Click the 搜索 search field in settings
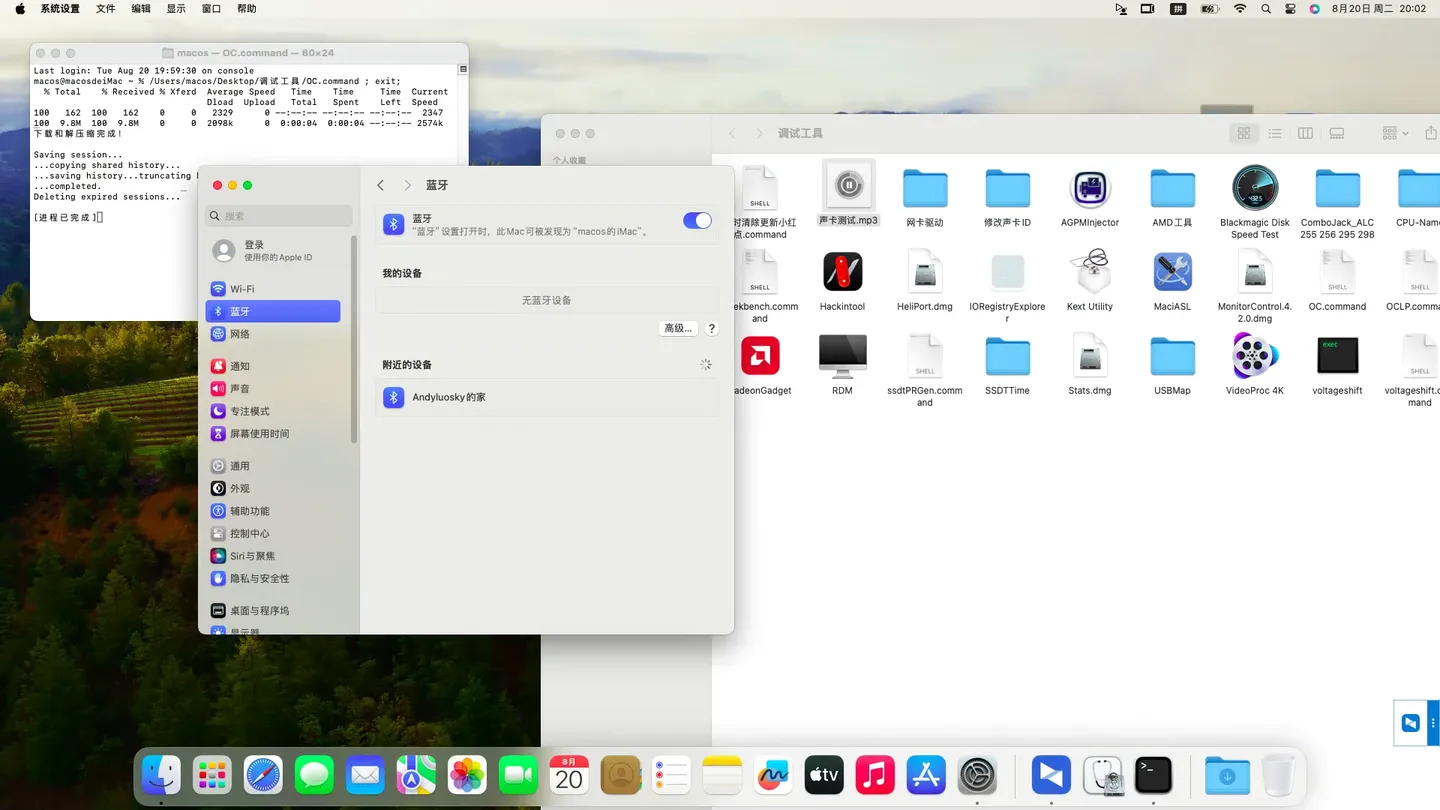1440x810 pixels. pos(280,216)
